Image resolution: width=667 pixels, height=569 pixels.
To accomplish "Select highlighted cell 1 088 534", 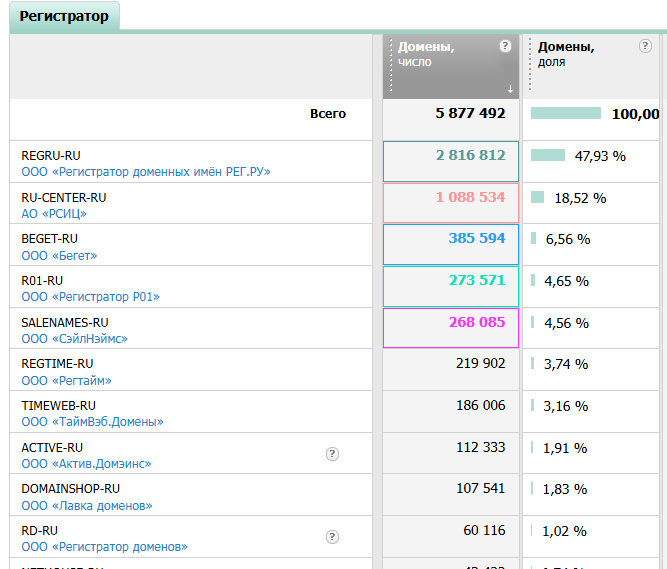I will pos(451,203).
